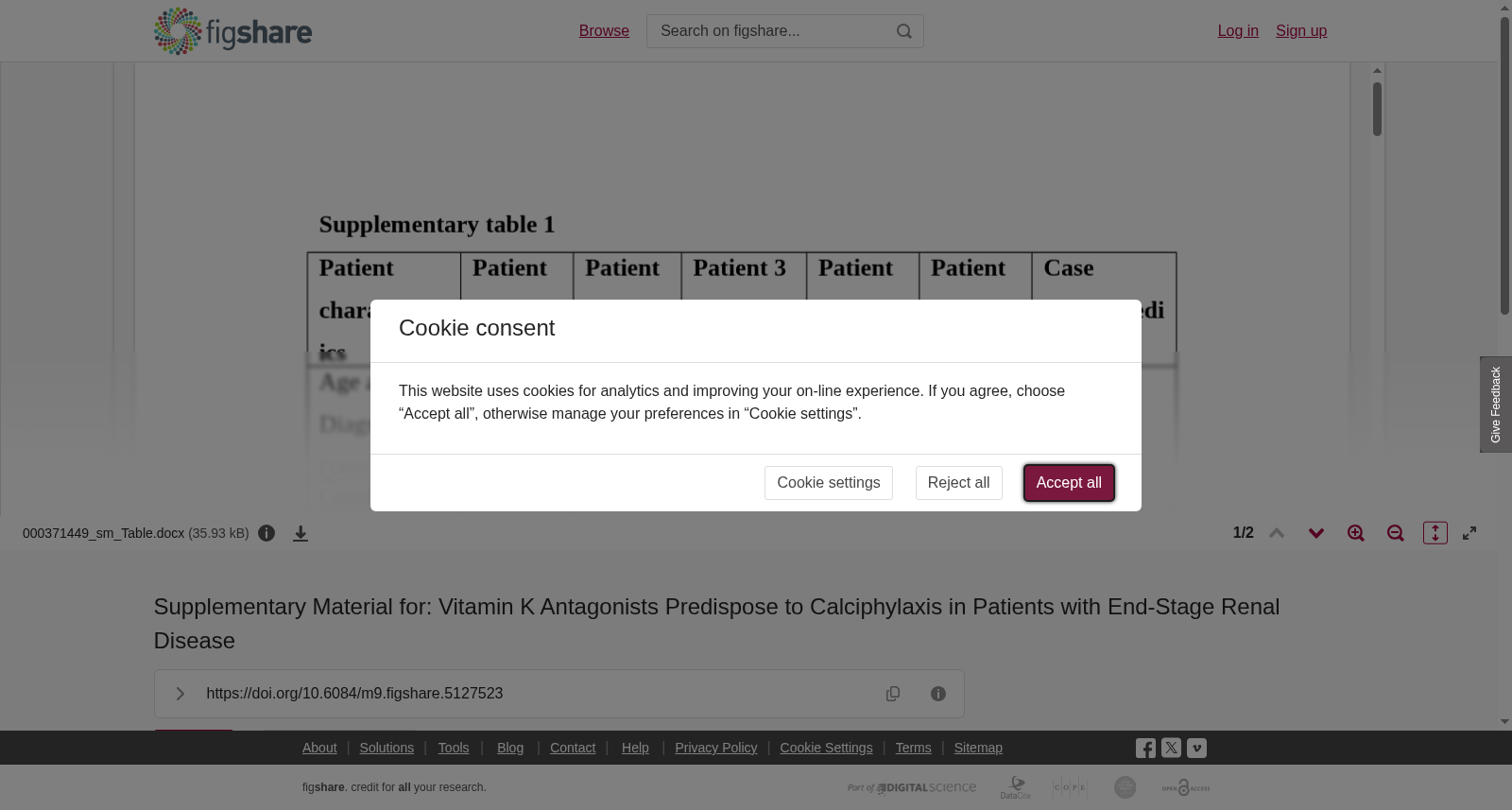Focus the Search on figshare field
Screen dimensions: 1512x810
[x=770, y=31]
